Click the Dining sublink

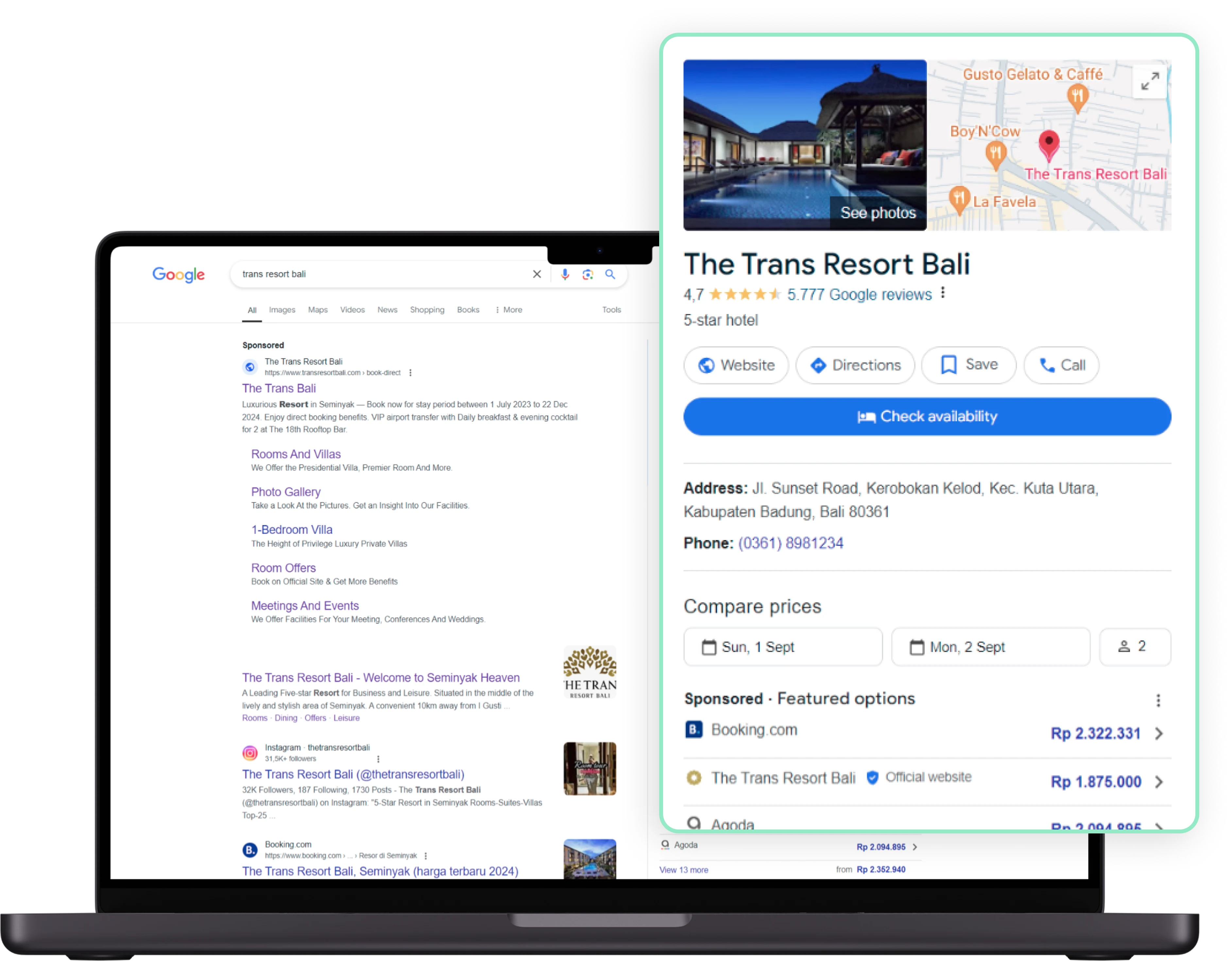[285, 718]
